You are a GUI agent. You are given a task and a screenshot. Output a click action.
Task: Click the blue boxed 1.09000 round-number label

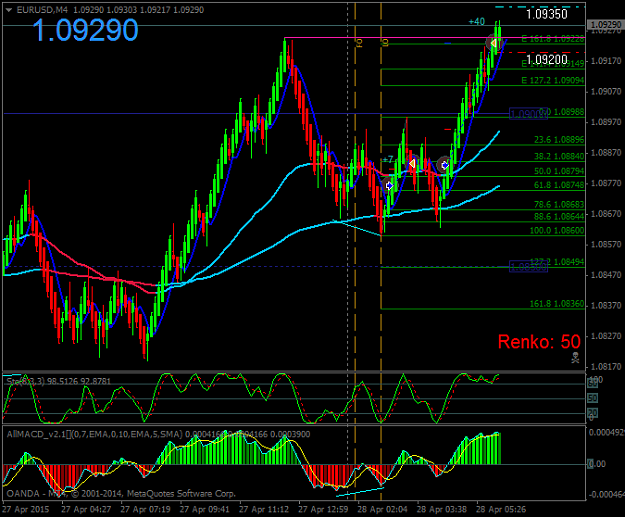(x=529, y=114)
